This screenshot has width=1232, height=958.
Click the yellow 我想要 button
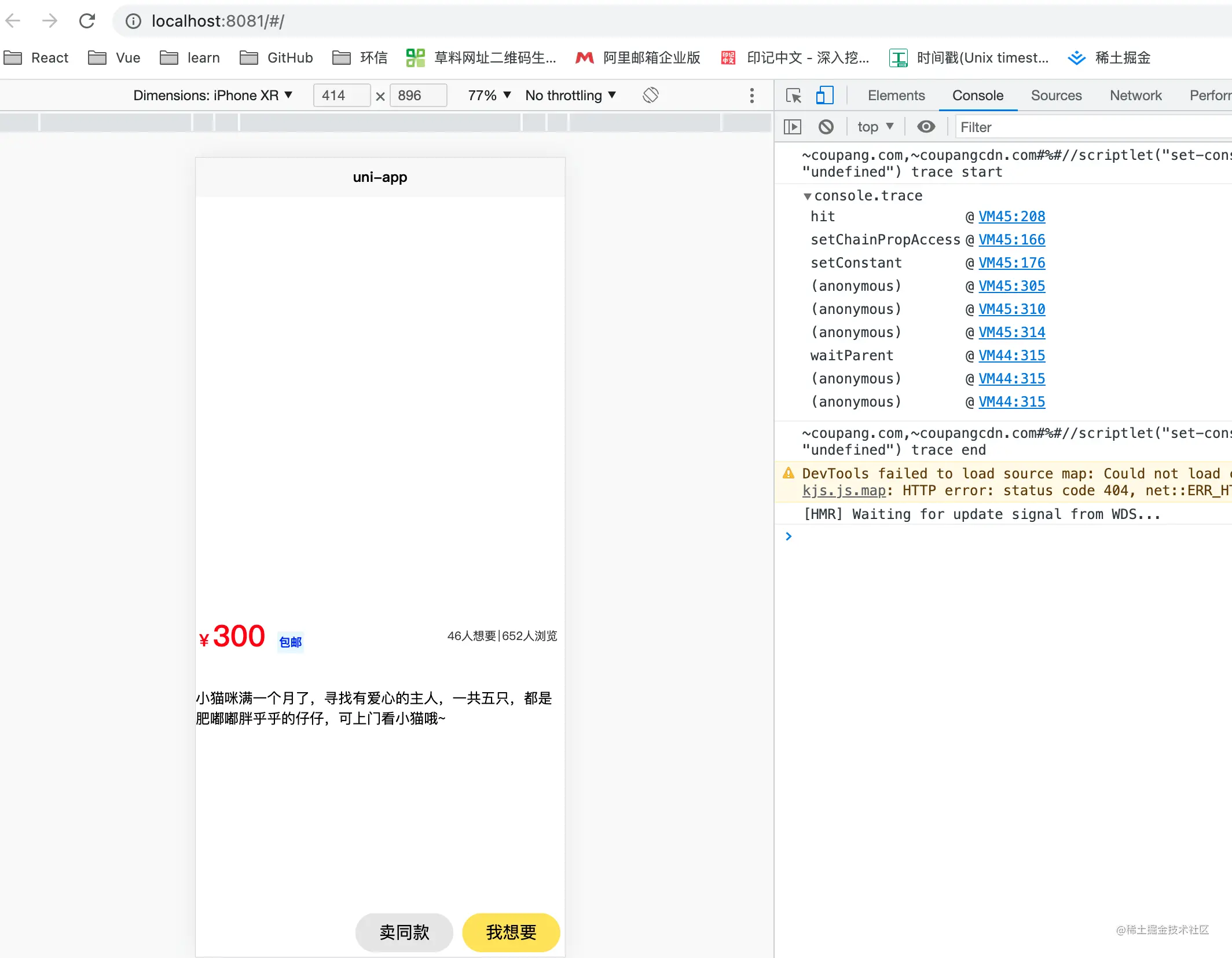coord(511,933)
